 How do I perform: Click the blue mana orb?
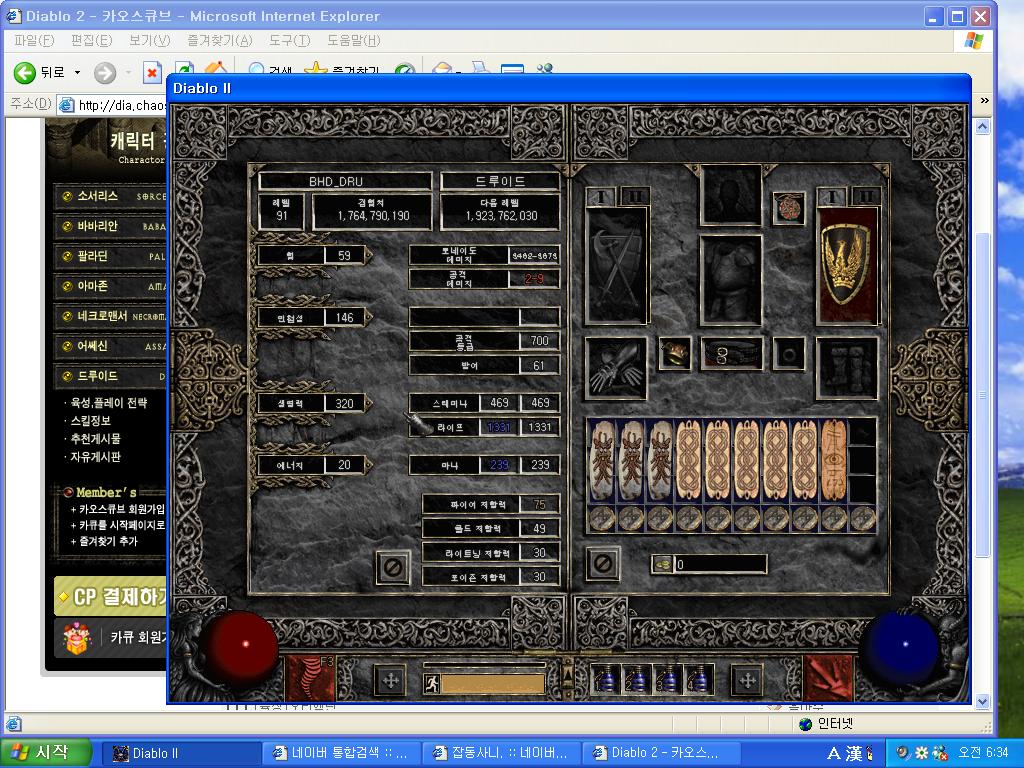pyautogui.click(x=904, y=648)
